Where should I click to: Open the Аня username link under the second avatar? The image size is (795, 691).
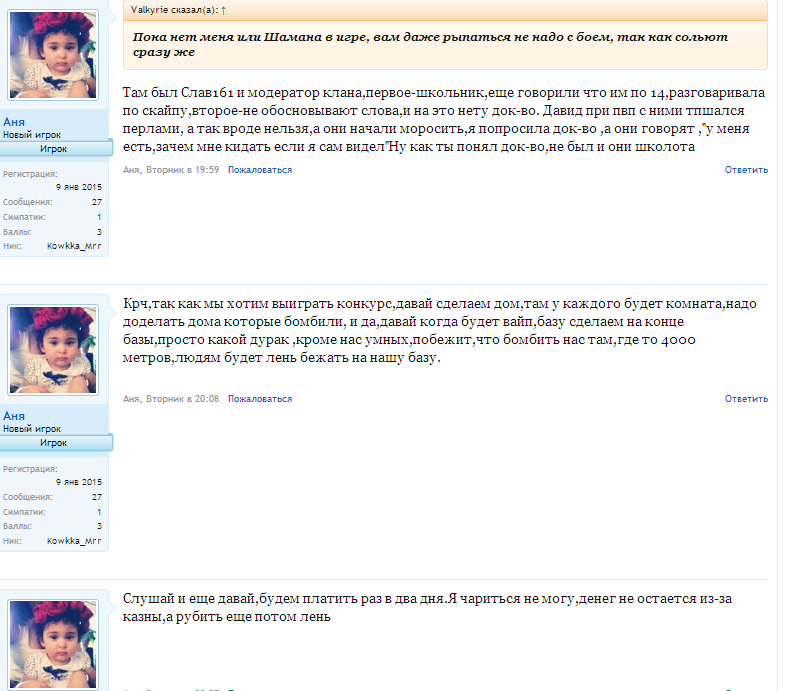pos(14,416)
